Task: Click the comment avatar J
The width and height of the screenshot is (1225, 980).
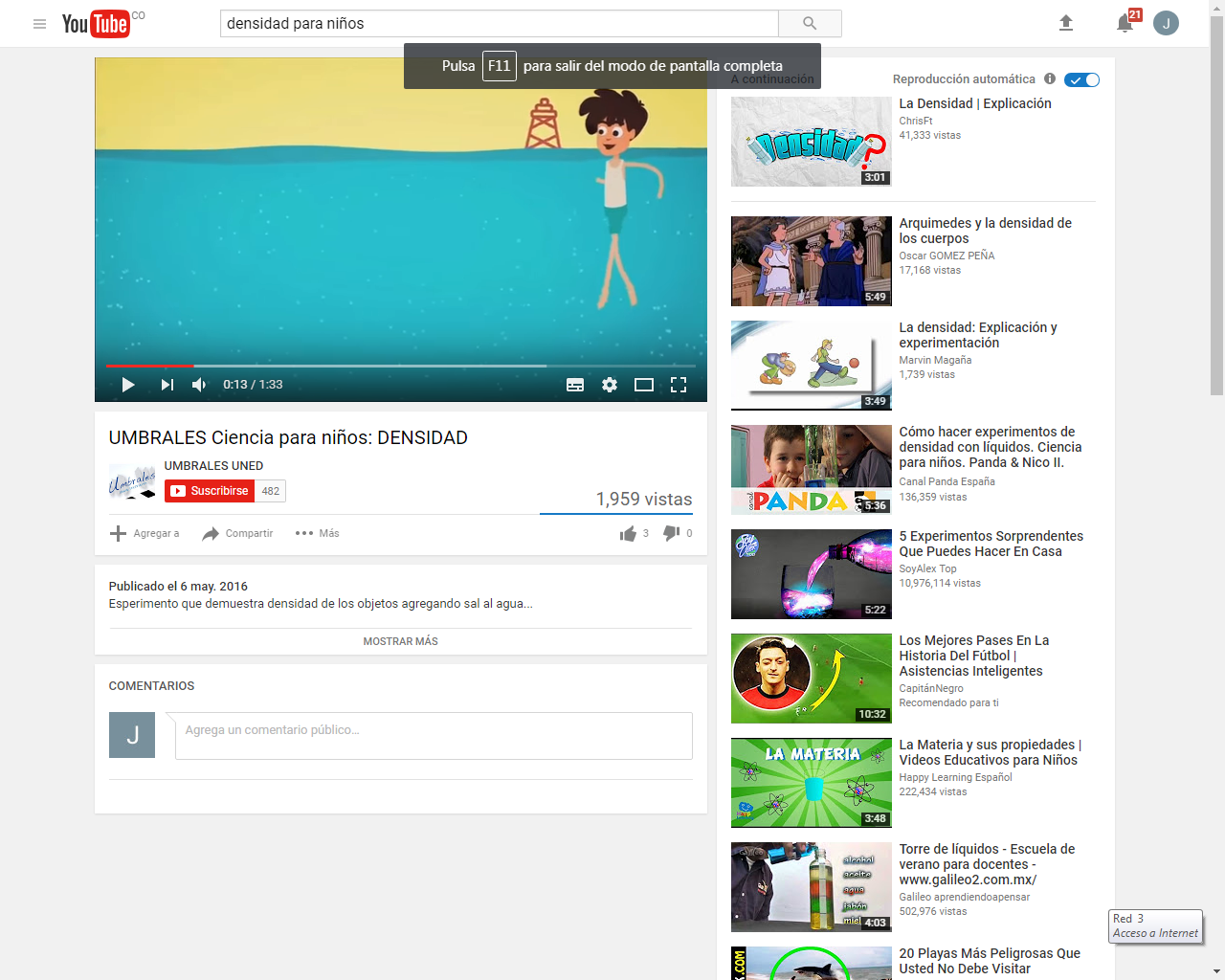Action: (x=132, y=735)
